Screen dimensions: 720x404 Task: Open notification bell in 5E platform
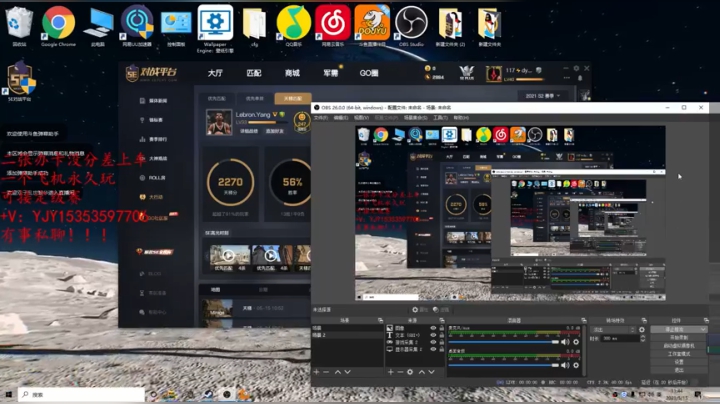pos(580,78)
